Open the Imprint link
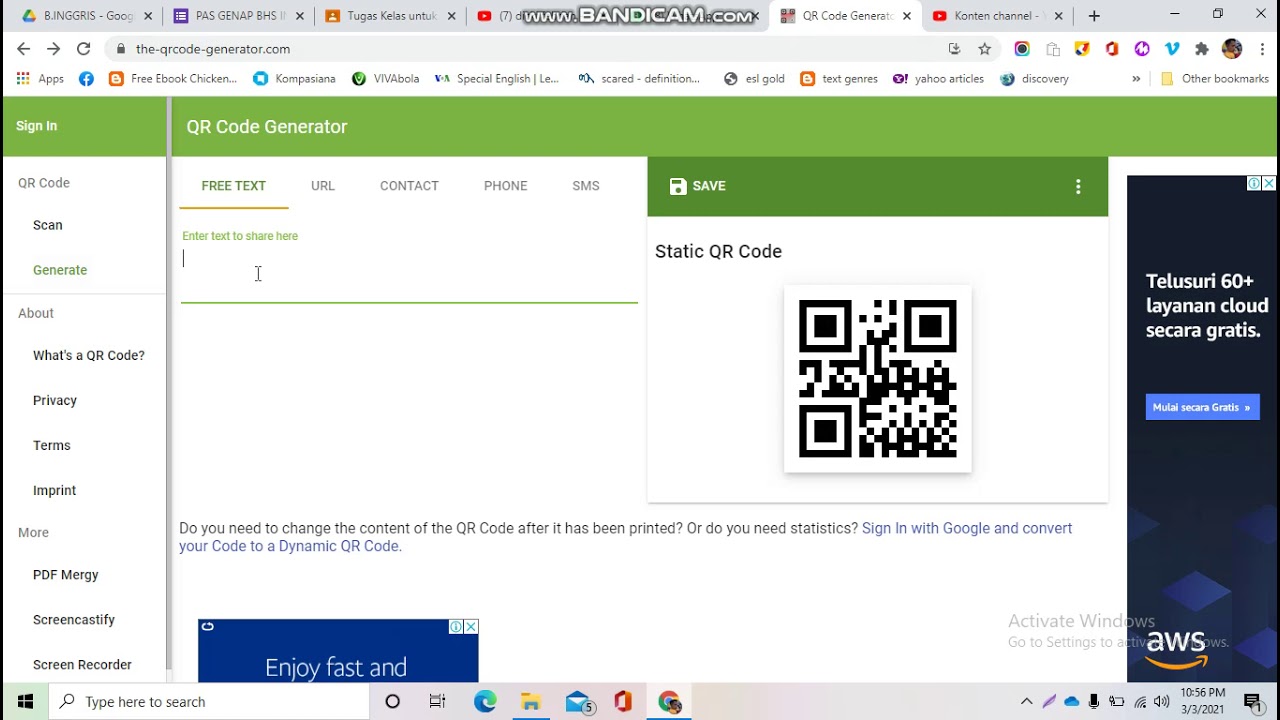1280x720 pixels. tap(55, 490)
